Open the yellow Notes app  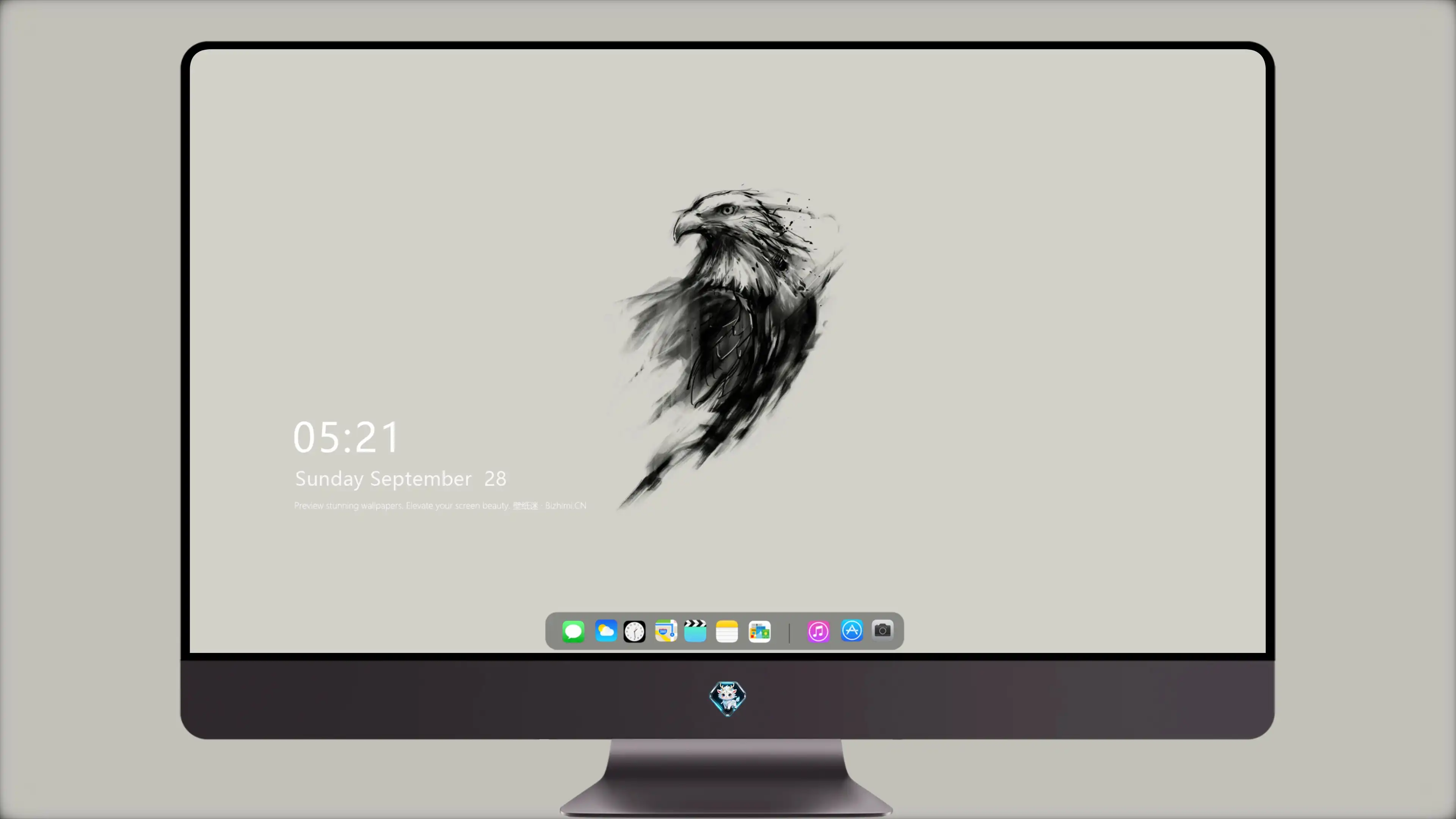coord(727,631)
